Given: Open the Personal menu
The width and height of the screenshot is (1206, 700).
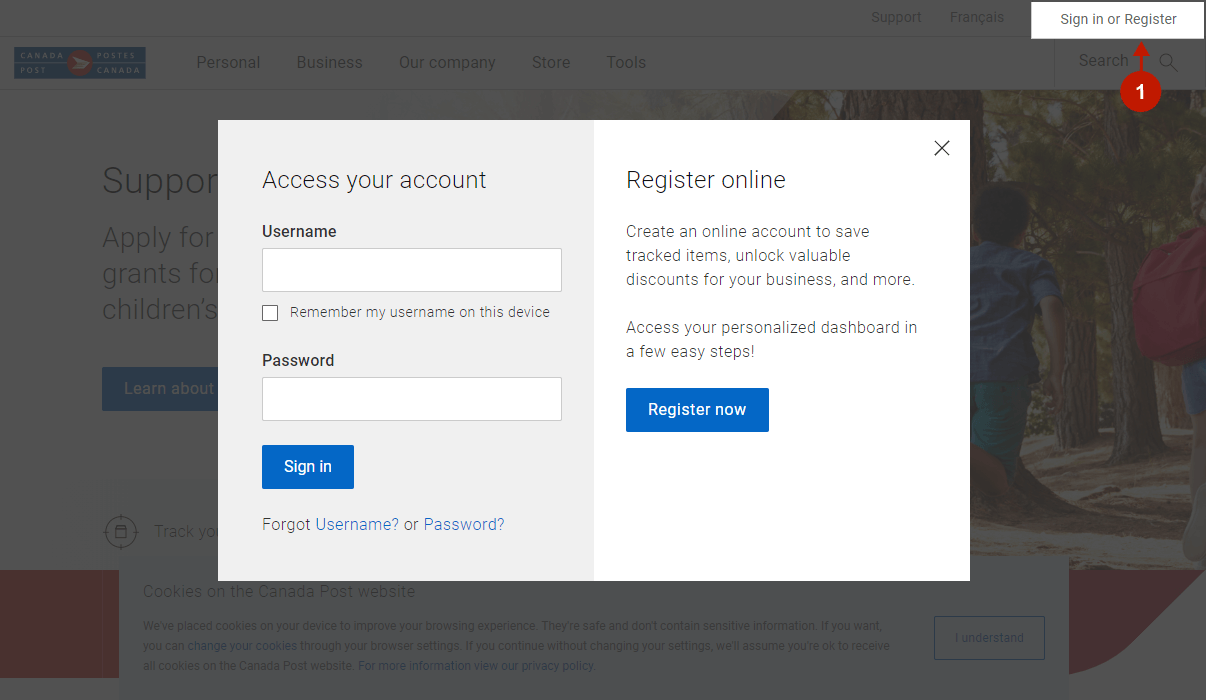Looking at the screenshot, I should 228,63.
